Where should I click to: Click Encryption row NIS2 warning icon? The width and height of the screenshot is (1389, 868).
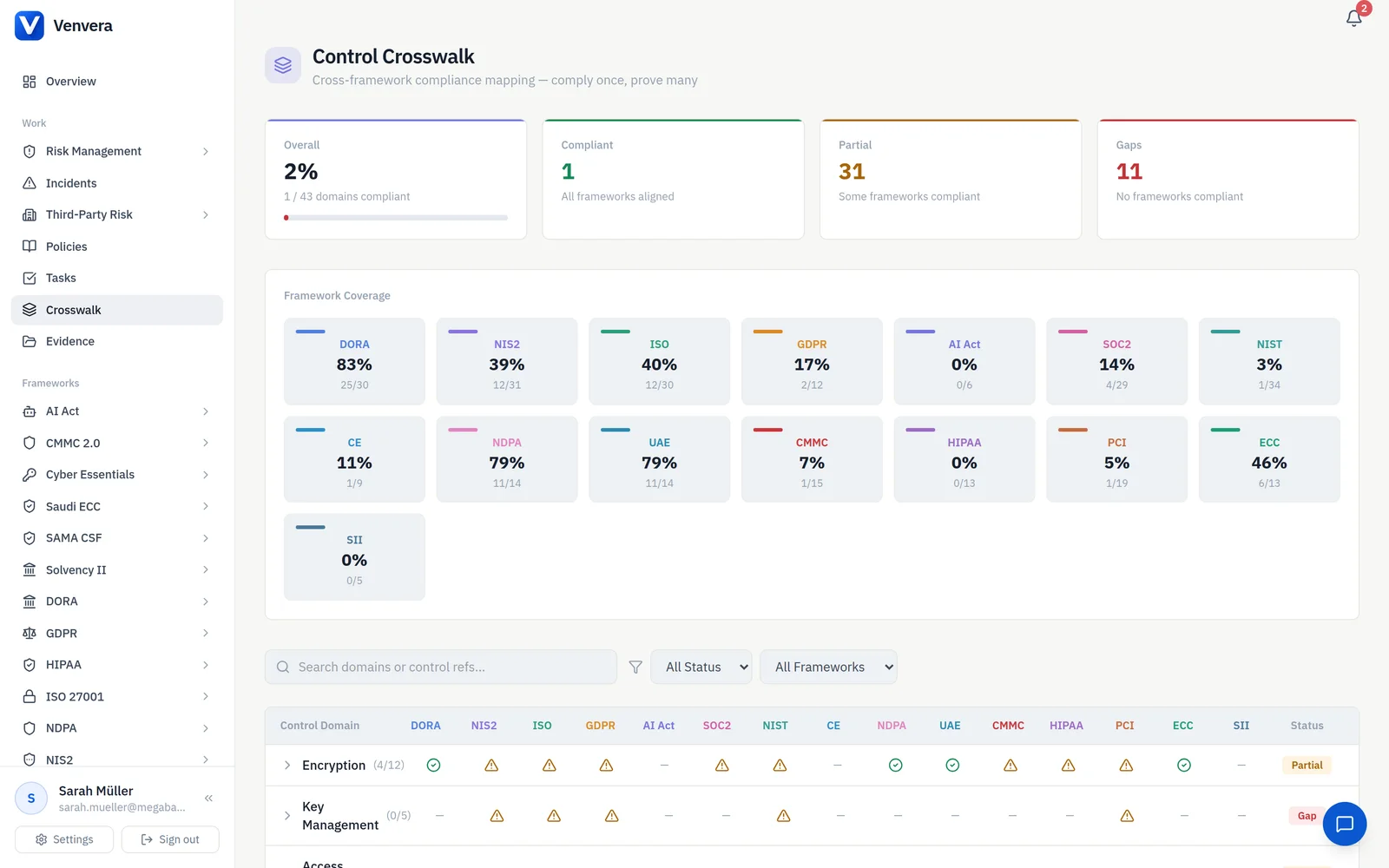(x=491, y=766)
